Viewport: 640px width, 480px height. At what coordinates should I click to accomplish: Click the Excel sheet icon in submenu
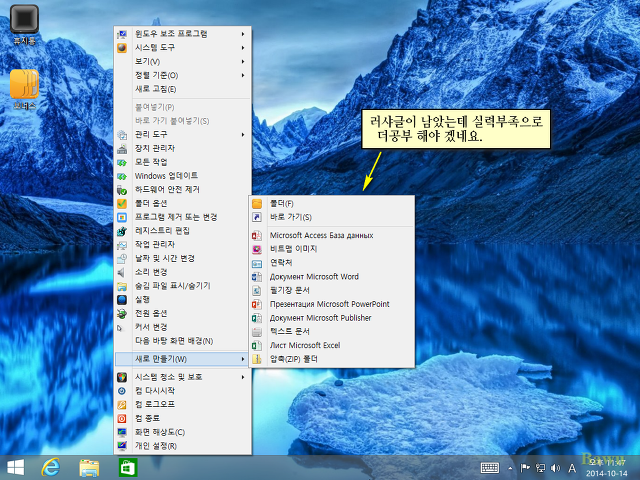coord(257,345)
